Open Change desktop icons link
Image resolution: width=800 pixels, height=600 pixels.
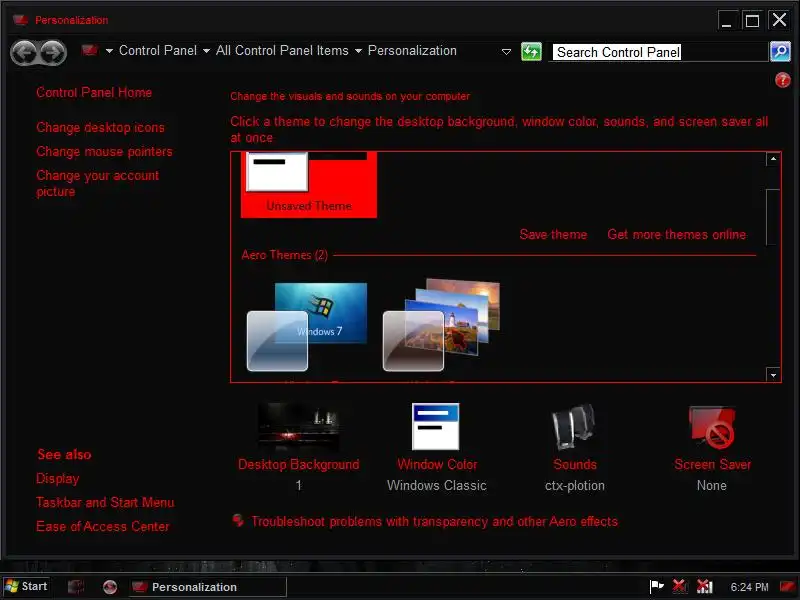(101, 127)
